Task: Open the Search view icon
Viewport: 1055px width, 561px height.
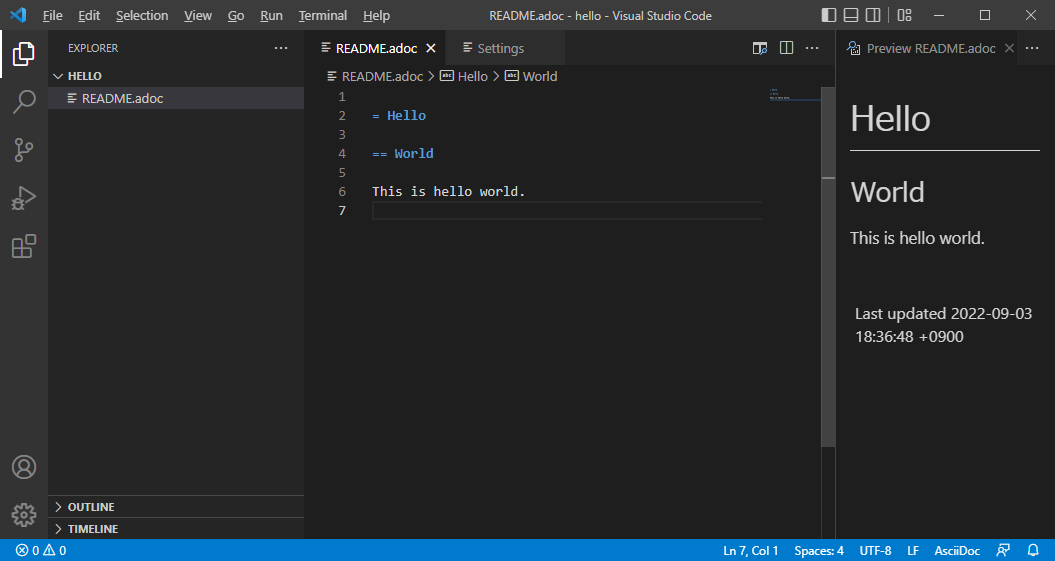Action: click(x=24, y=102)
